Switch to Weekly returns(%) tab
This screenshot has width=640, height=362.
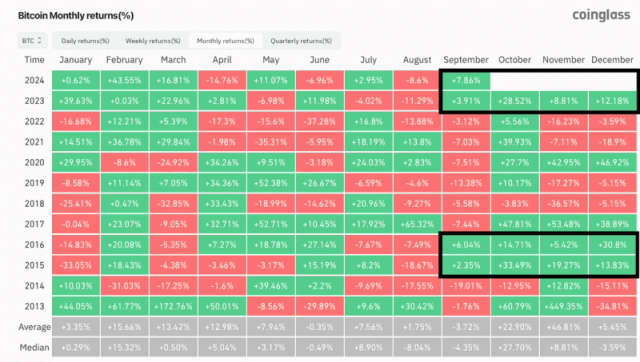[x=153, y=41]
